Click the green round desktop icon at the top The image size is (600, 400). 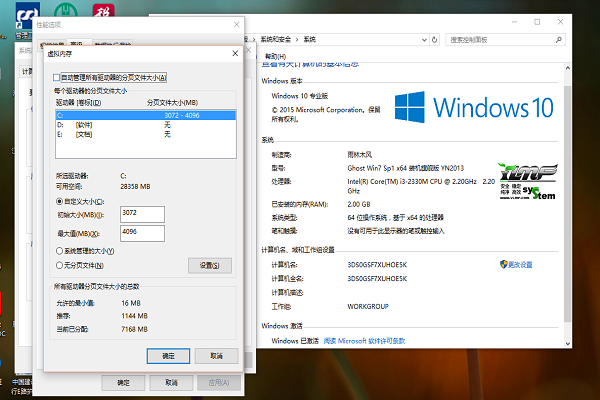[x=66, y=11]
